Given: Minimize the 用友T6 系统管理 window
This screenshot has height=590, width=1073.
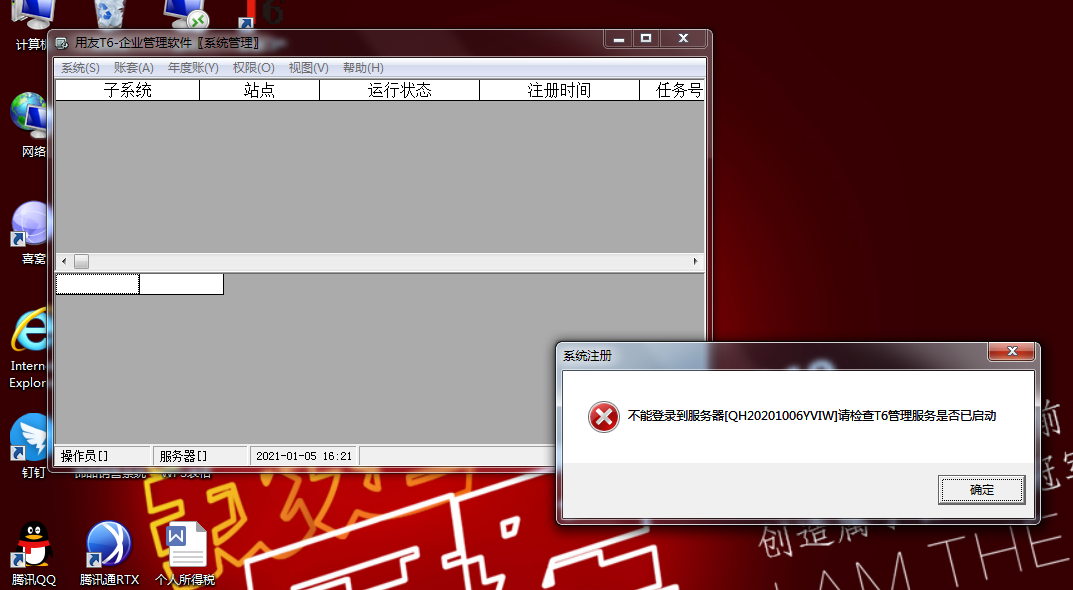Looking at the screenshot, I should point(619,39).
